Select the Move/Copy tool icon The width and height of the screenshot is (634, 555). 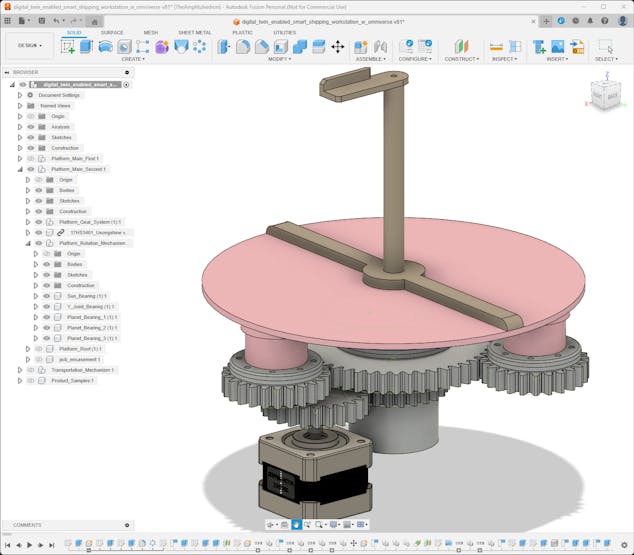[337, 46]
